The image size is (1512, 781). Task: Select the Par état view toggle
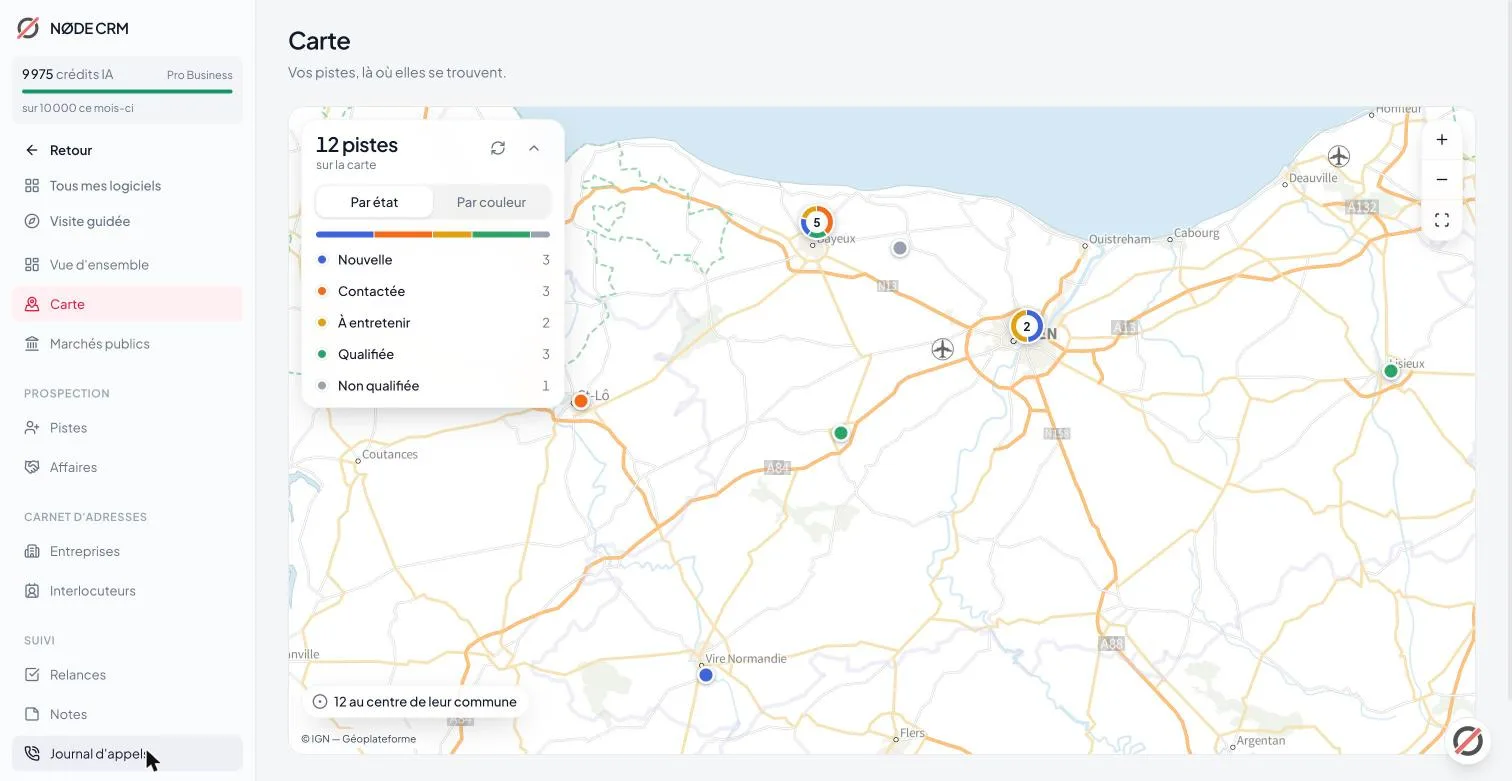[375, 202]
